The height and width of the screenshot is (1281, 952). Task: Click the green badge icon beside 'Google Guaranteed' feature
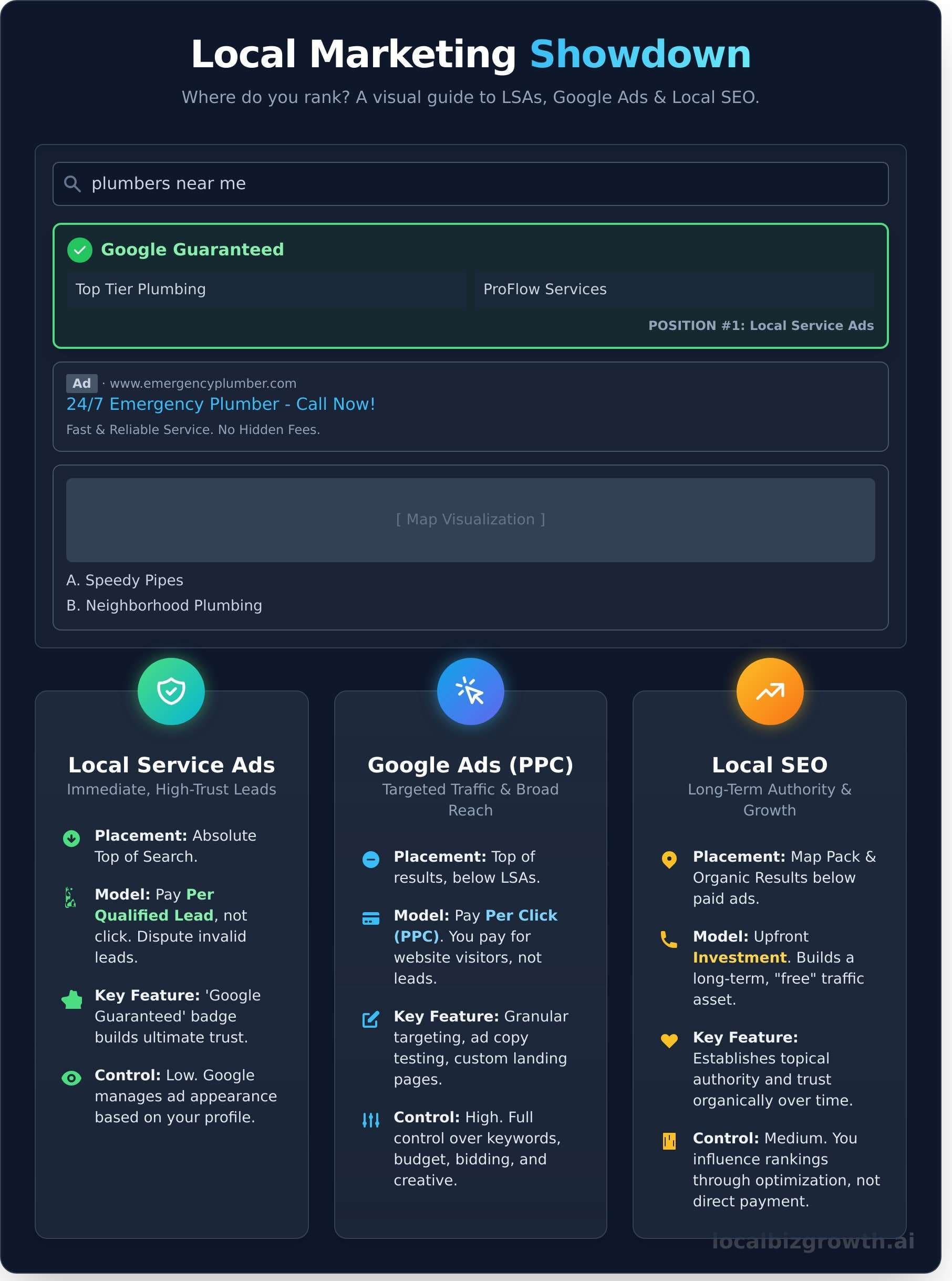[x=72, y=999]
